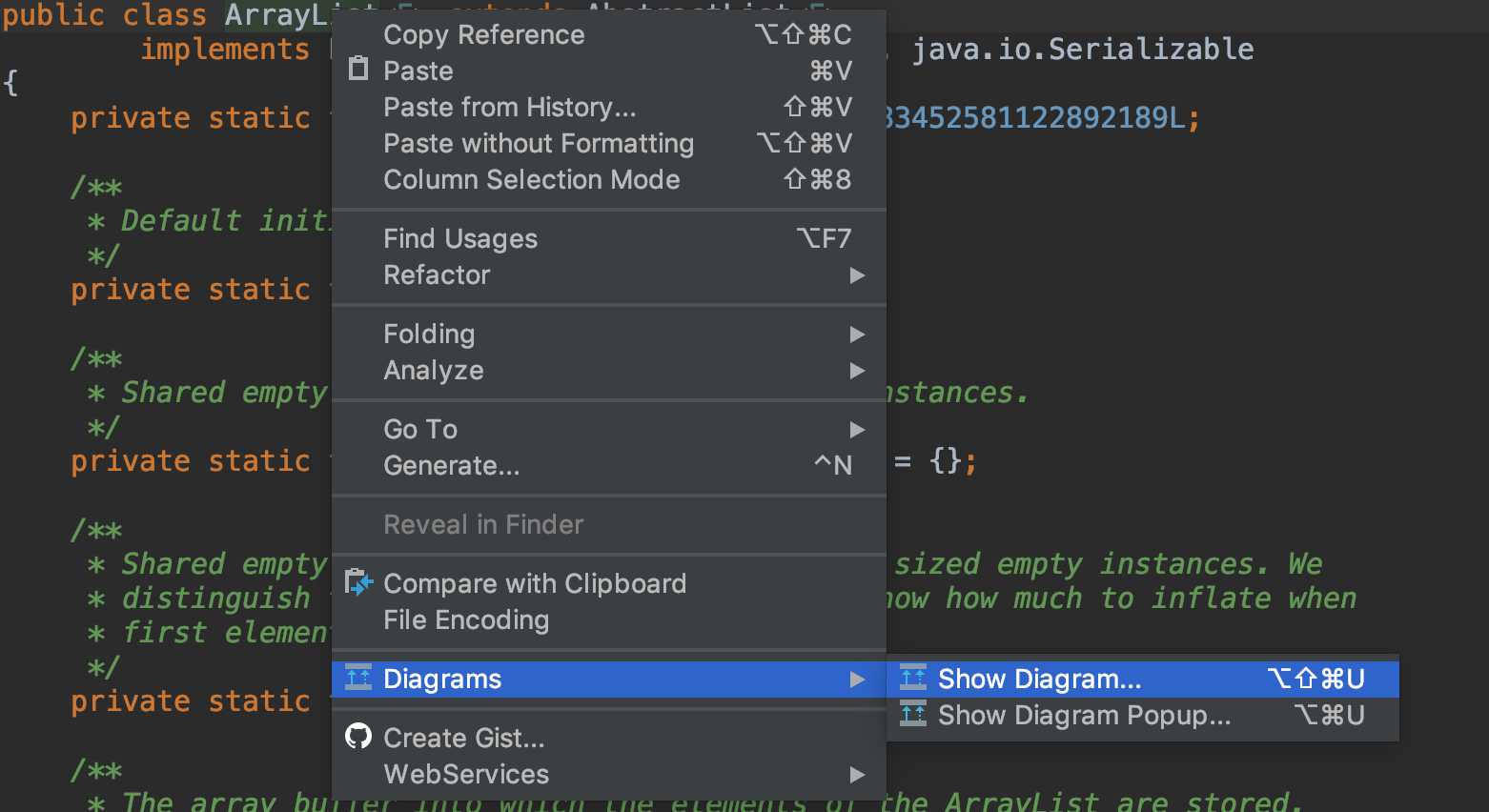Click '* Default init' comment line
This screenshot has width=1489, height=812.
[208, 220]
